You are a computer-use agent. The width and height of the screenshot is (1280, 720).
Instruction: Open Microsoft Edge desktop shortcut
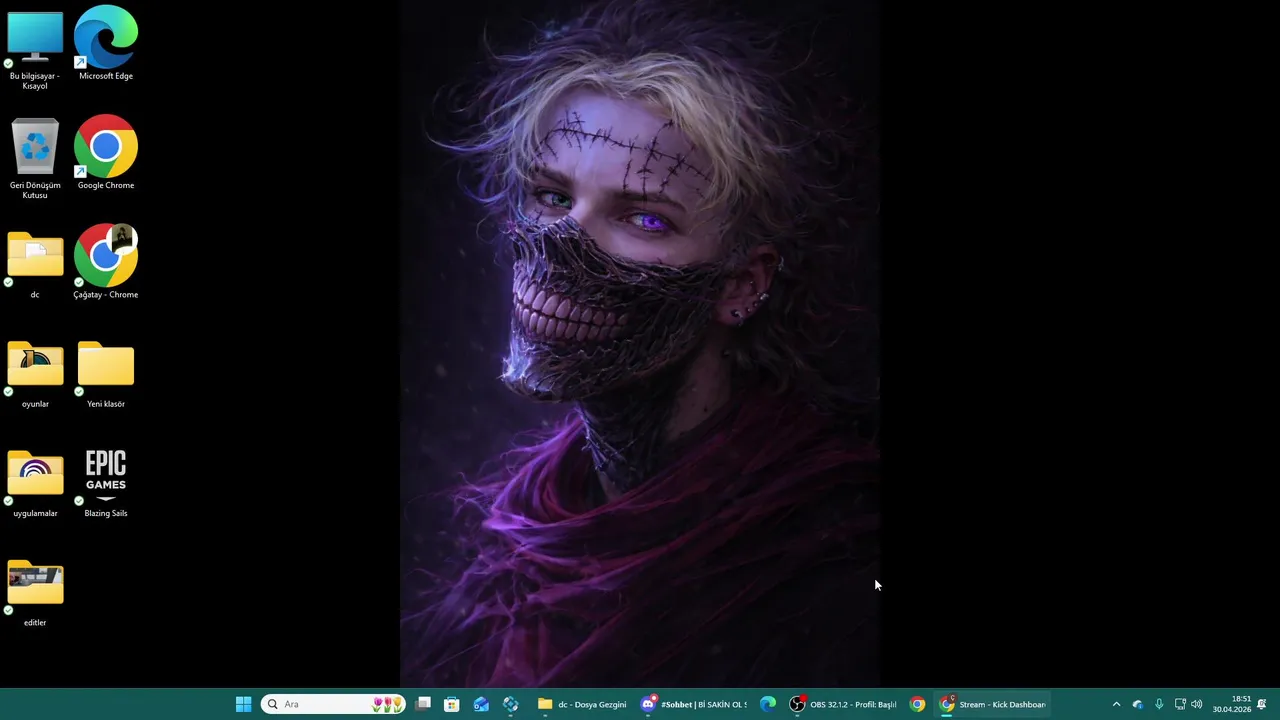106,43
